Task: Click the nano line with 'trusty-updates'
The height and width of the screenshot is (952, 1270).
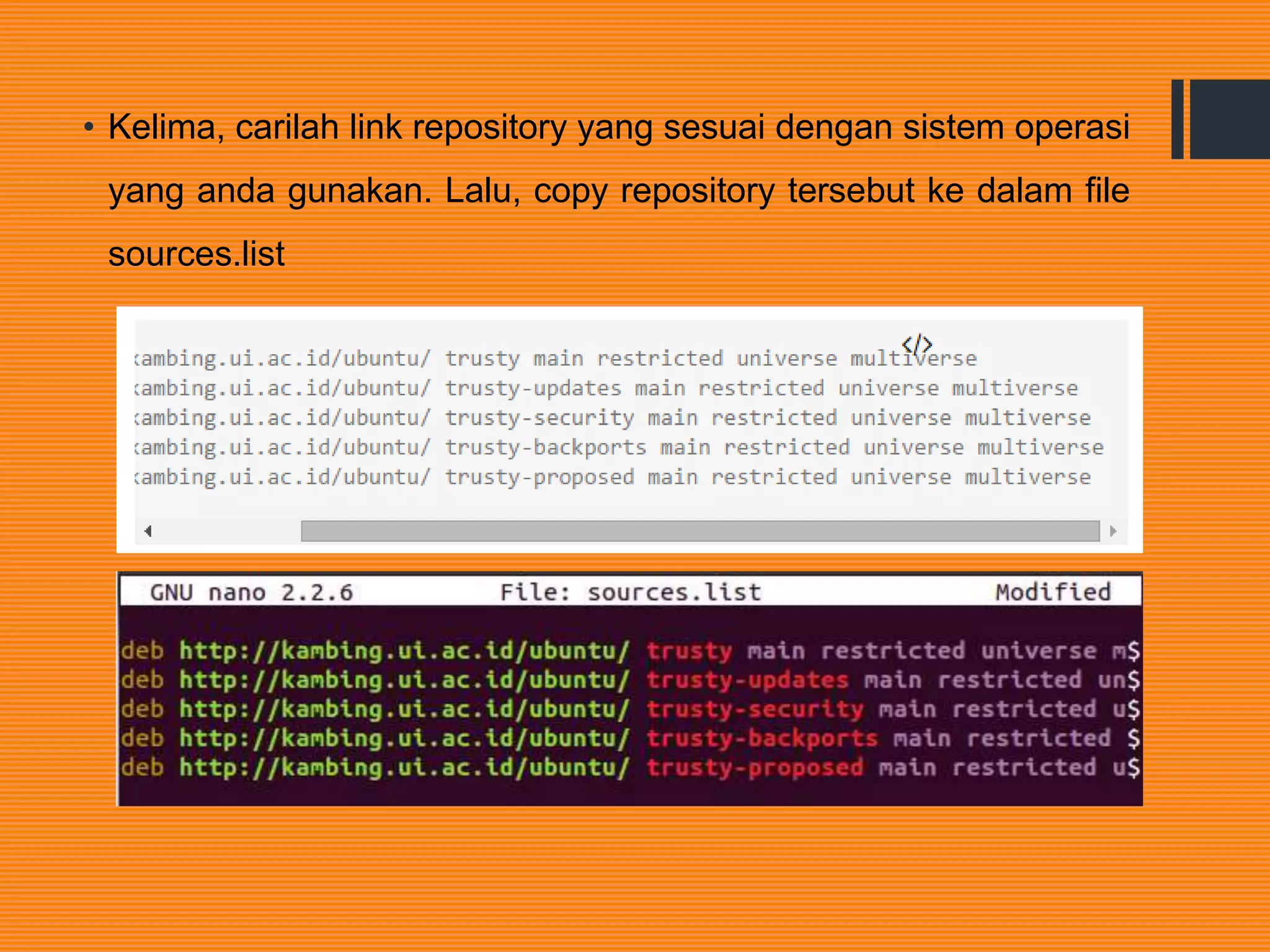Action: point(631,680)
